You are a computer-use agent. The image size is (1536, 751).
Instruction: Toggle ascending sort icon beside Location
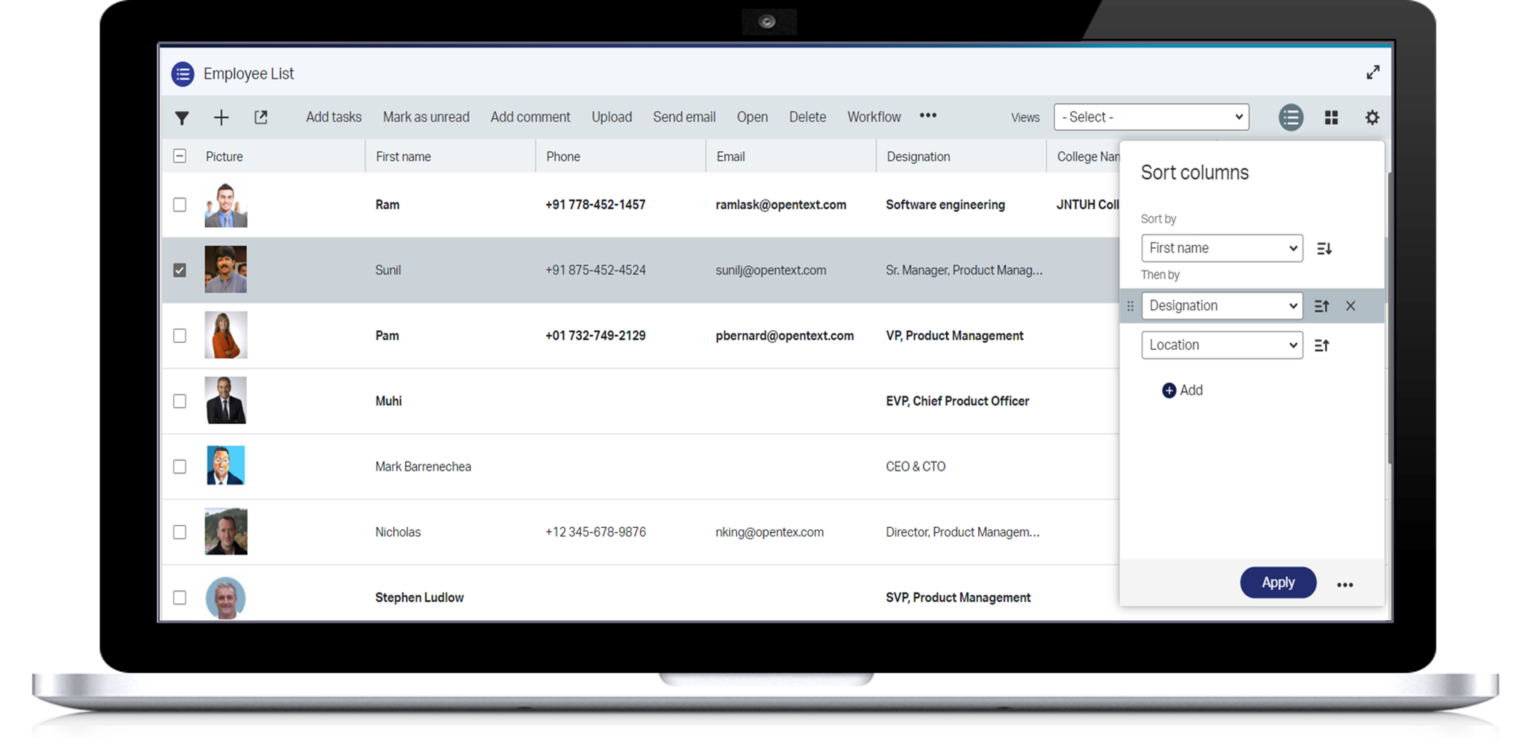point(1320,345)
